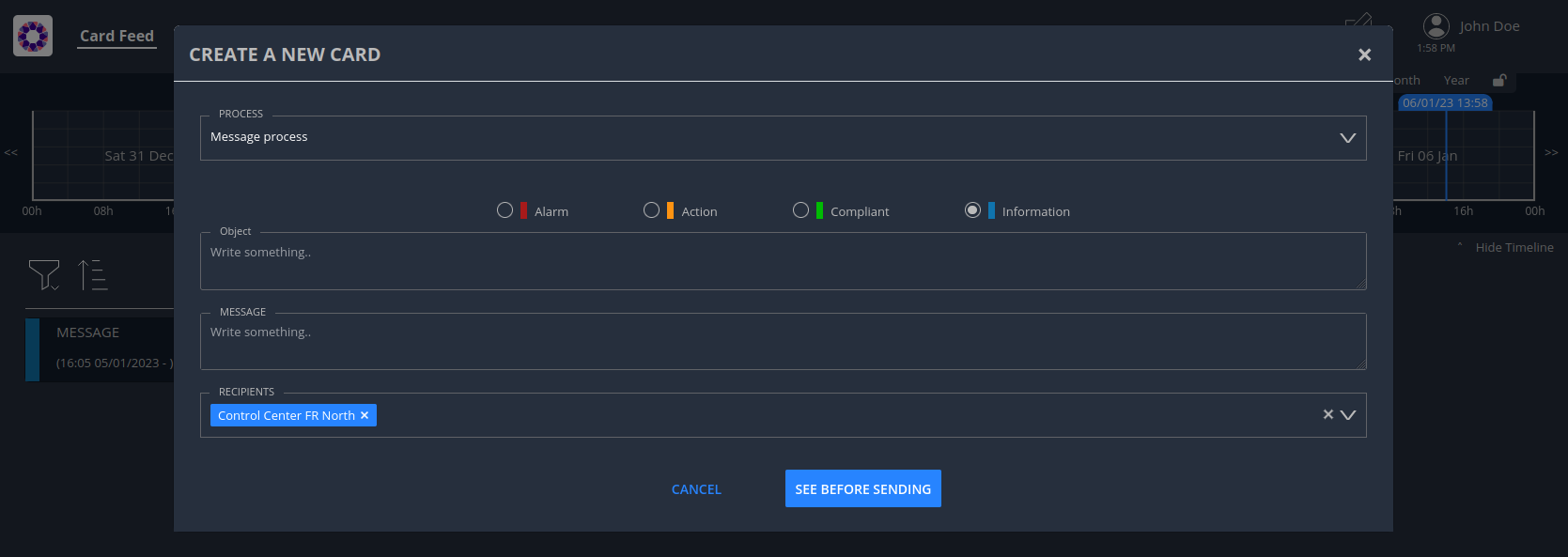This screenshot has height=557, width=1568.
Task: Move timeline backward with << arrows
Action: pos(11,152)
